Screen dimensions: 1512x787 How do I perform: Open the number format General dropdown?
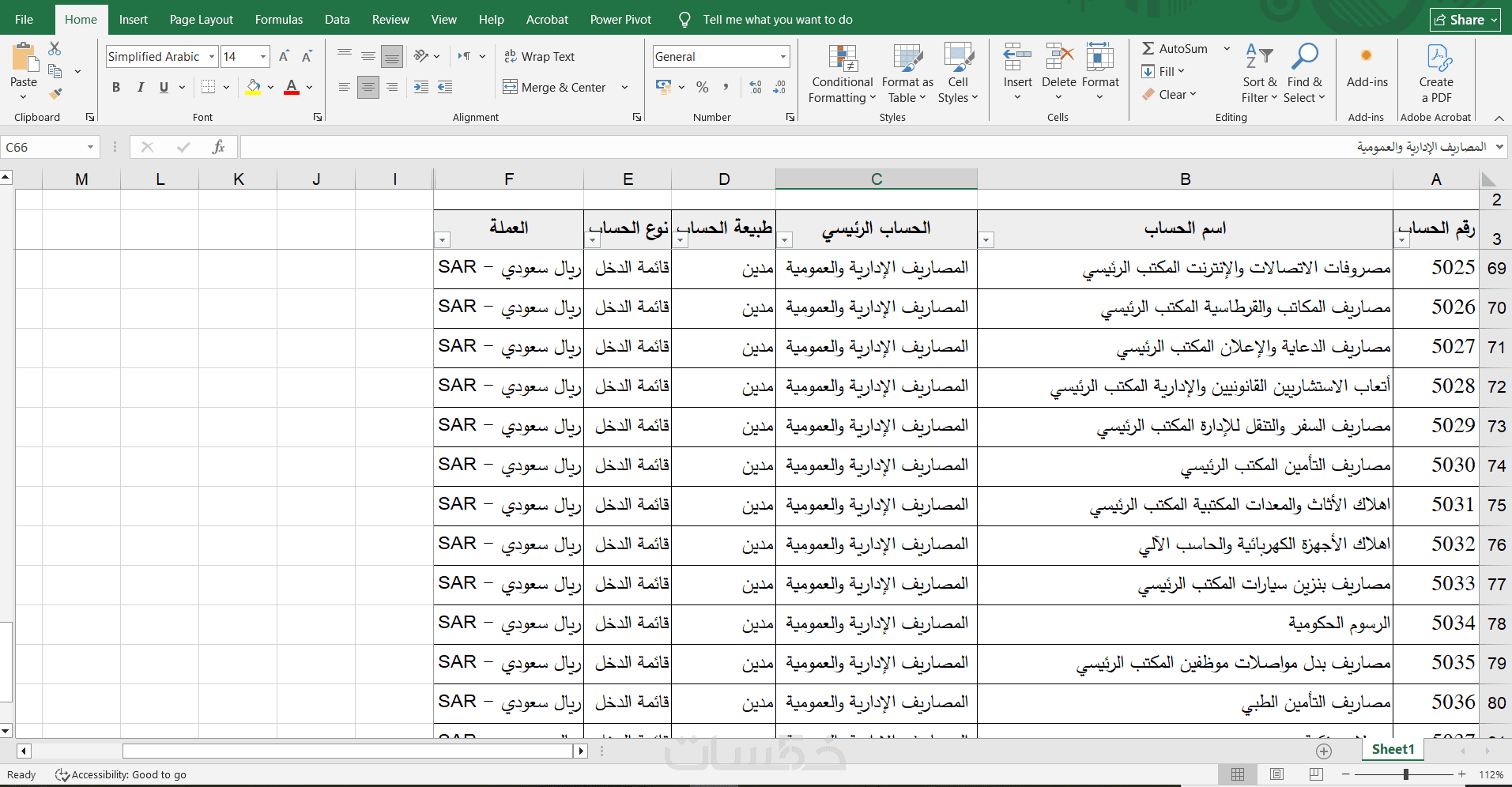coord(783,57)
